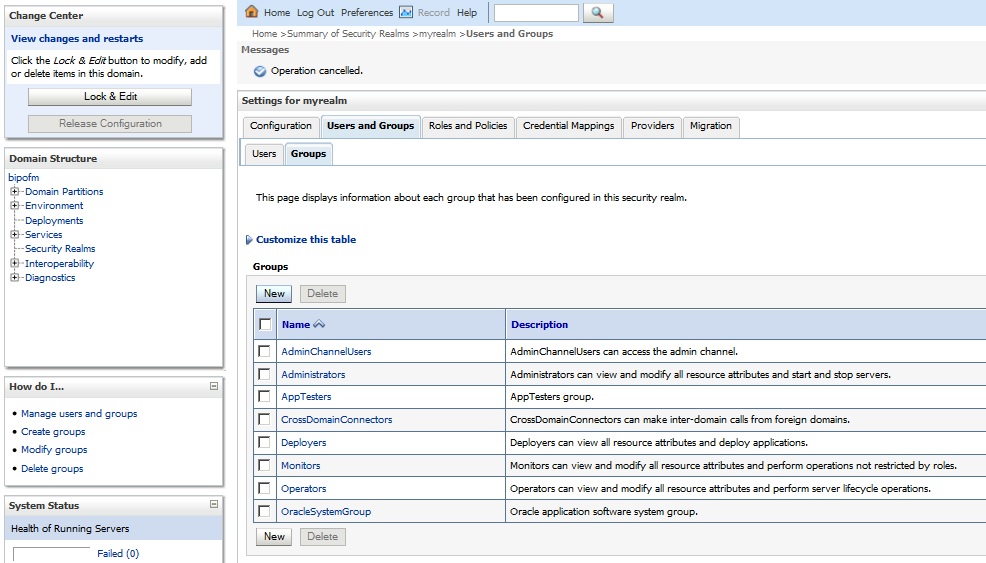This screenshot has height=563, width=986.
Task: Expand Environment tree node
Action: pos(14,205)
